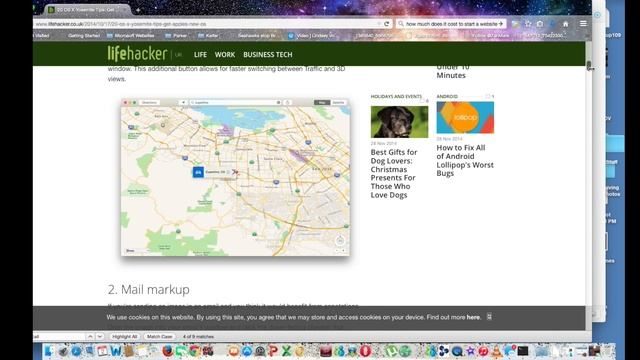Open the LIFE section in the site menu
The image size is (640, 360).
pyautogui.click(x=200, y=54)
